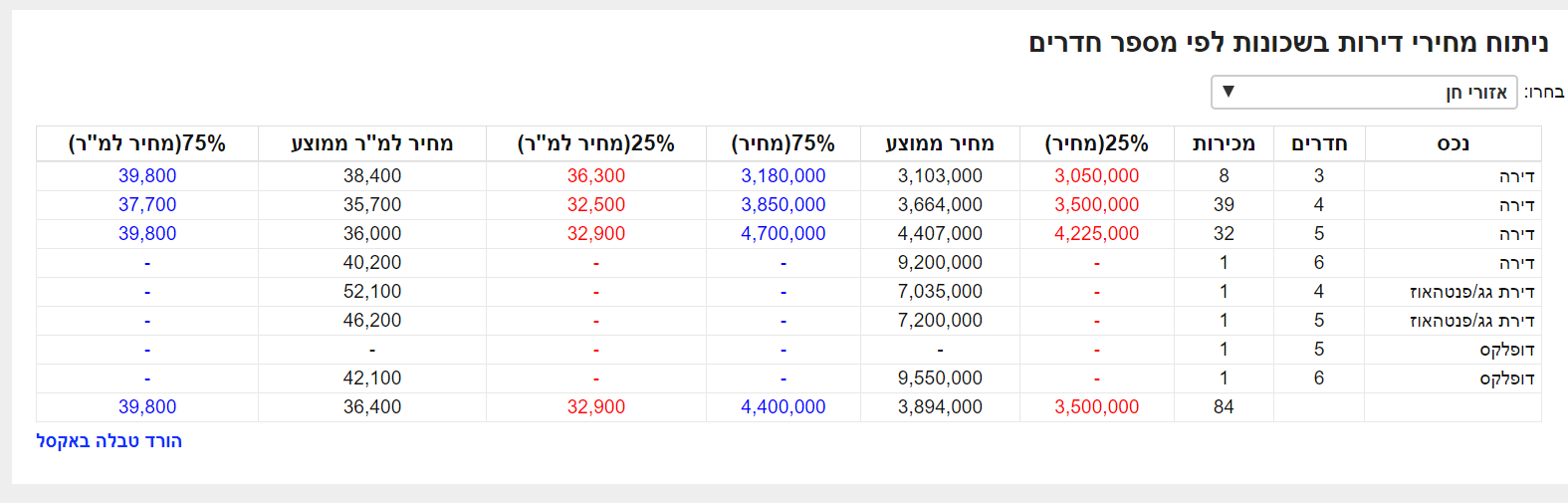Click the total sales count 84
The height and width of the screenshot is (503, 1568).
1224,407
